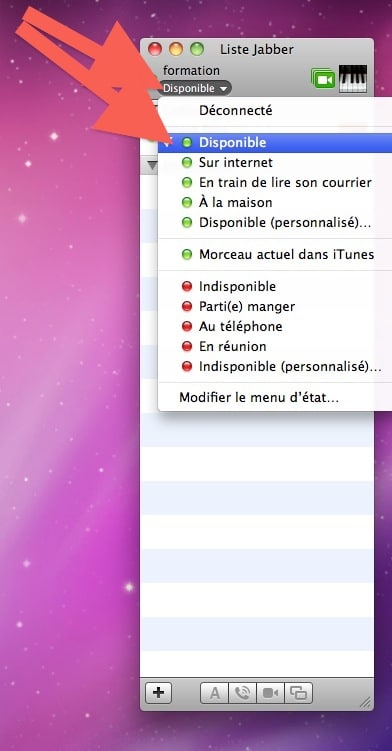Click the window resize grip corner
This screenshot has width=392, height=751.
[365, 702]
